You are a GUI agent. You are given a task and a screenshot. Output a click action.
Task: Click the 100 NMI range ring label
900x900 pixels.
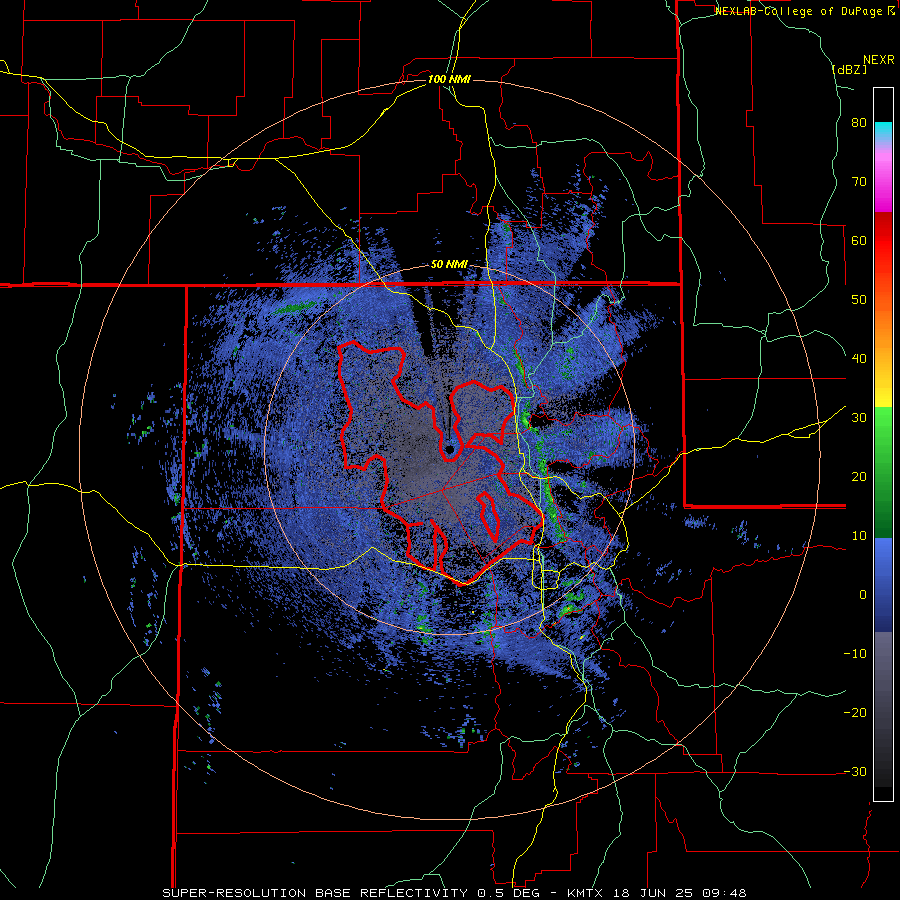pyautogui.click(x=449, y=79)
